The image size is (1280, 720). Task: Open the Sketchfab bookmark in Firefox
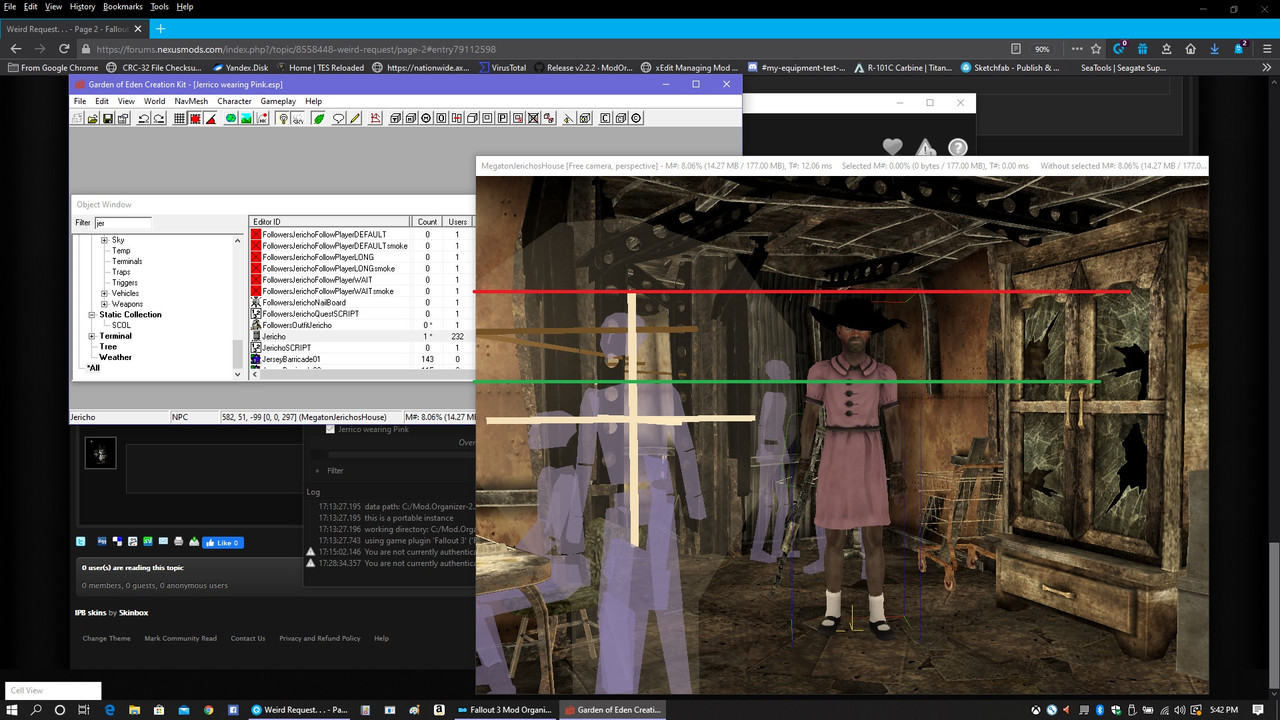(x=1010, y=68)
